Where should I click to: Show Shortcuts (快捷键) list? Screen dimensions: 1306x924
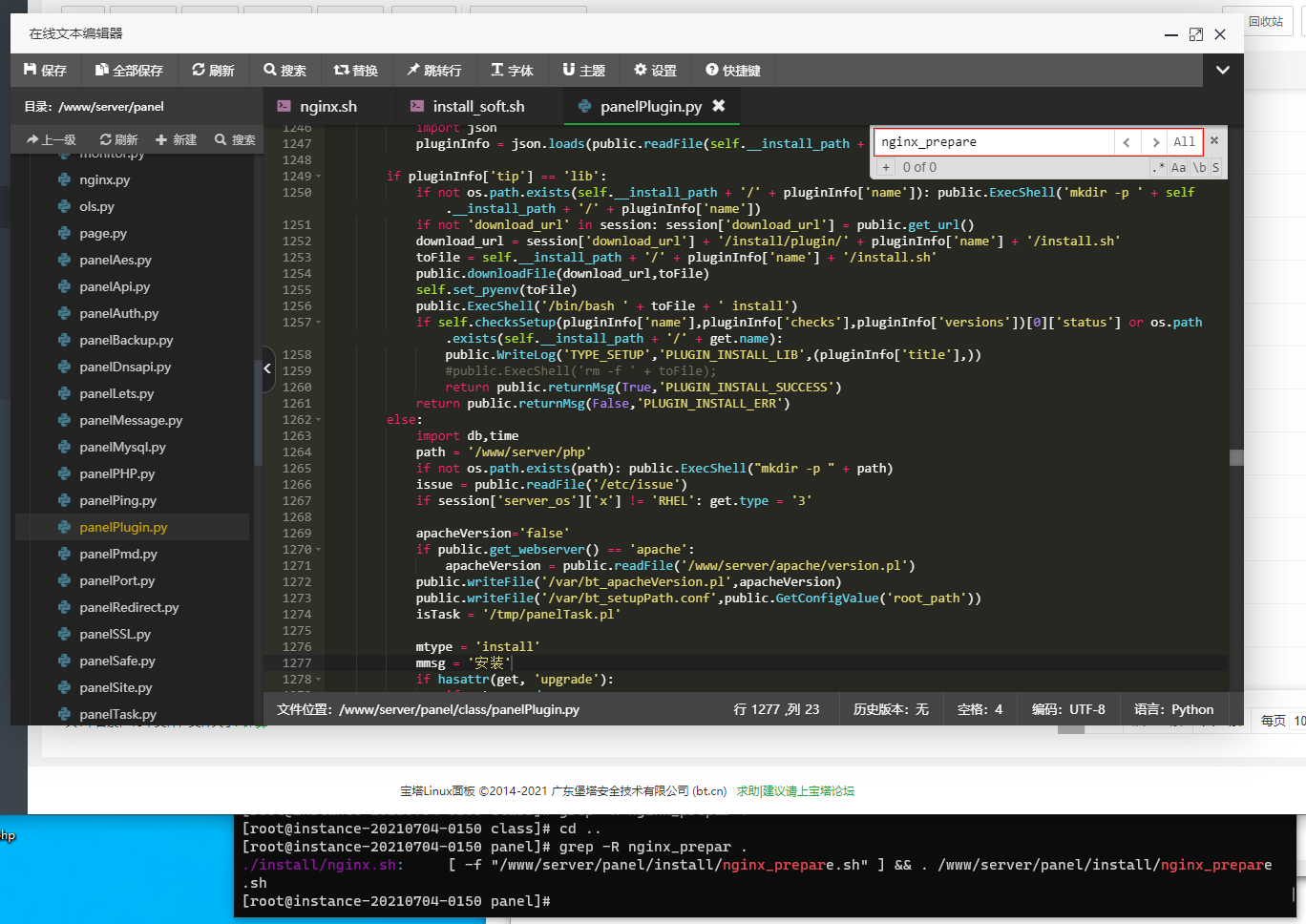coord(733,70)
